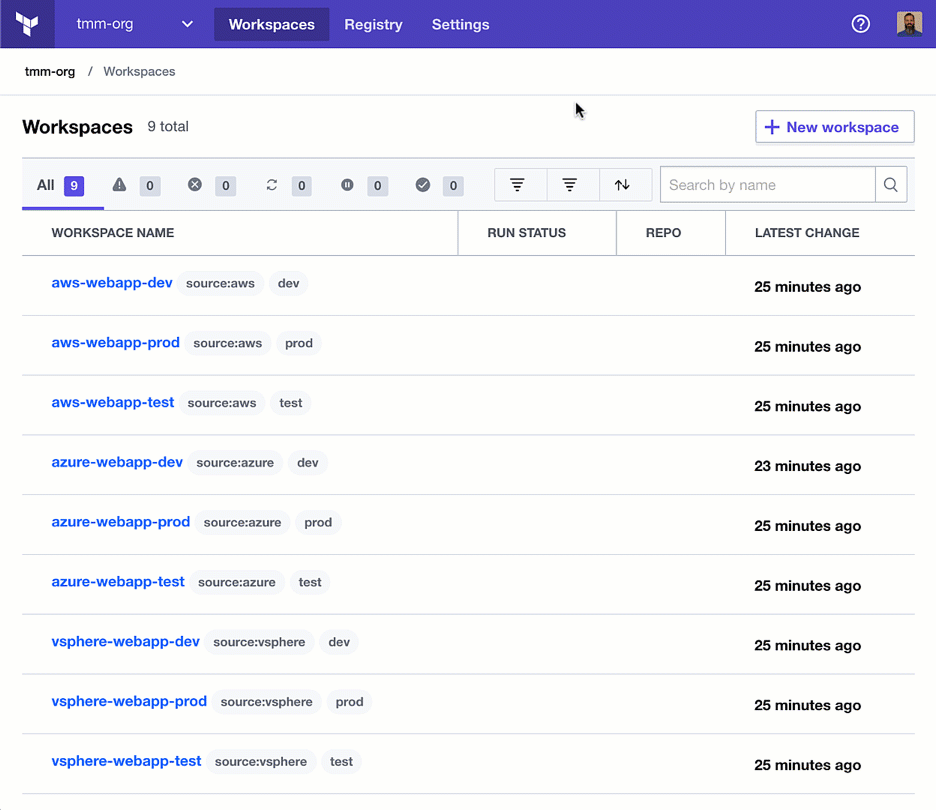The width and height of the screenshot is (936, 810).
Task: Toggle the source:aws tag on aws-webapp-dev
Action: [221, 283]
